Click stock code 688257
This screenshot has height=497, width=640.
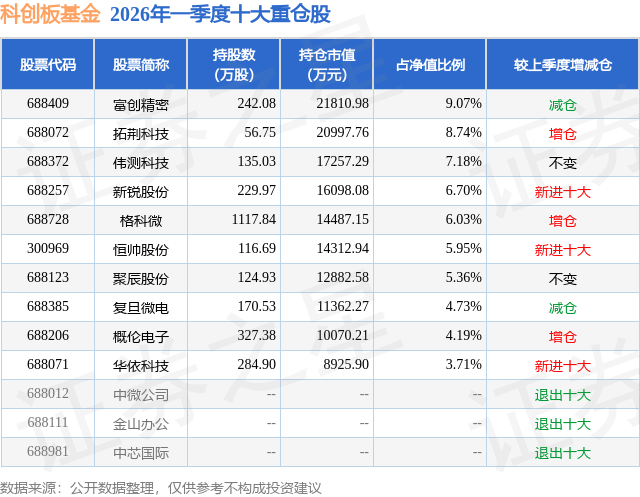(x=48, y=191)
